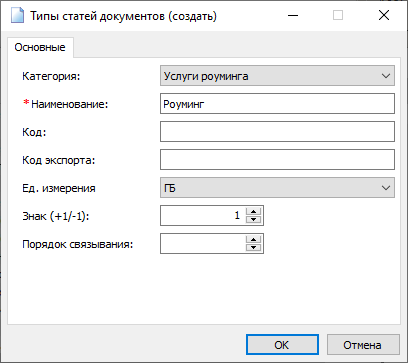
Task: Minimize the dialog window
Action: [x=293, y=15]
